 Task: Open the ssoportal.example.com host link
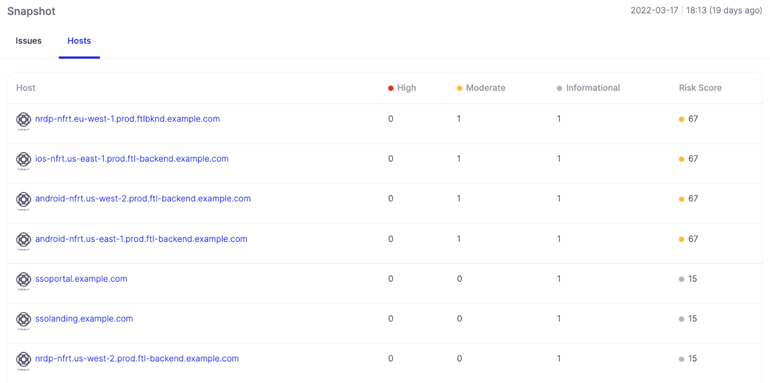(x=81, y=279)
